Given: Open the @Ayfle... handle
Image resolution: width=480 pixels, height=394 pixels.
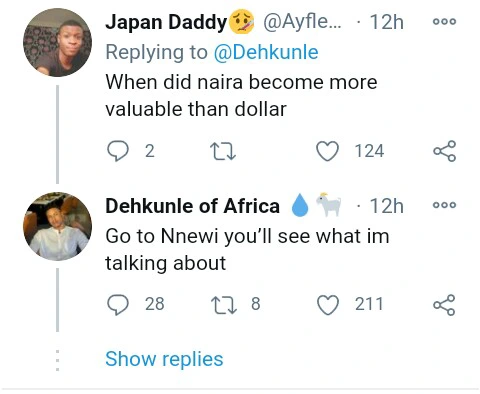Looking at the screenshot, I should (303, 22).
